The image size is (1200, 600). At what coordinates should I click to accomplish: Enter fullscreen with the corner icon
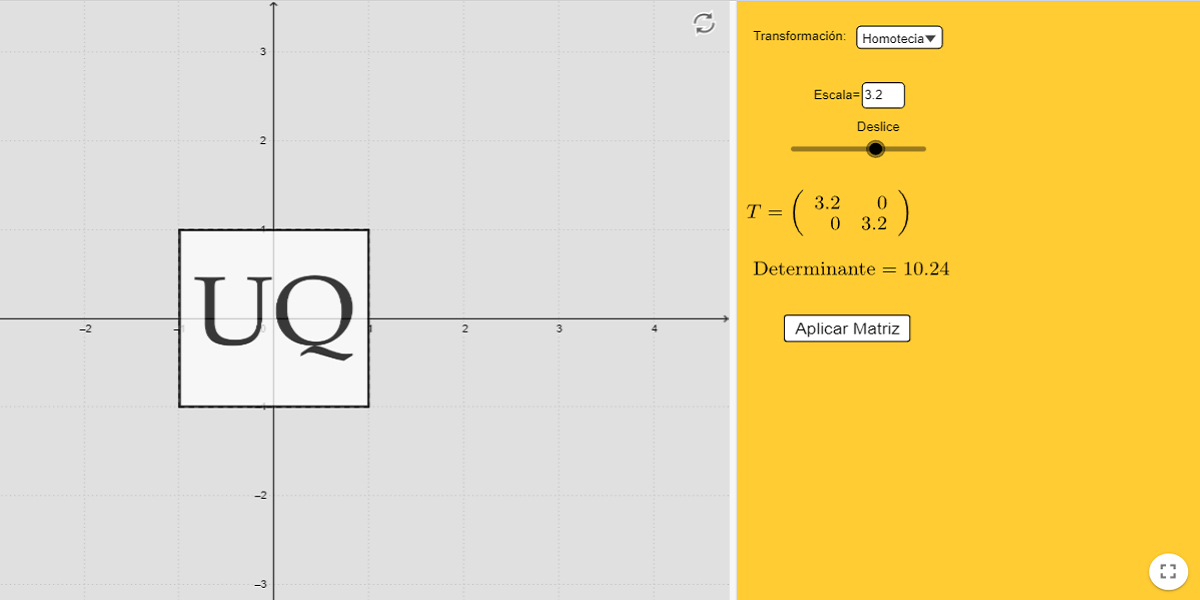tap(1167, 571)
